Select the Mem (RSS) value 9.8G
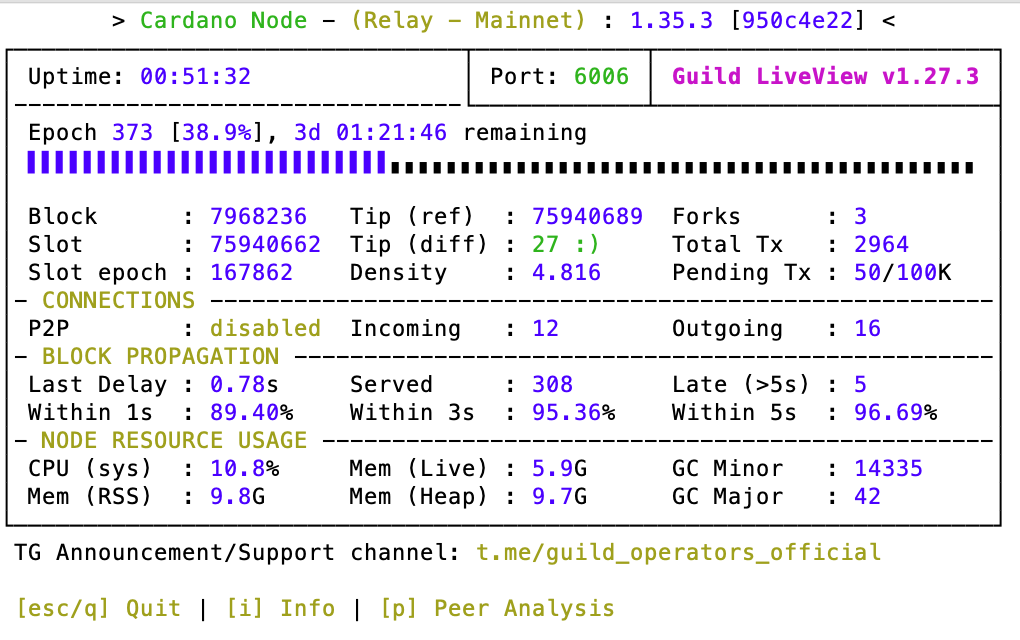 point(237,496)
